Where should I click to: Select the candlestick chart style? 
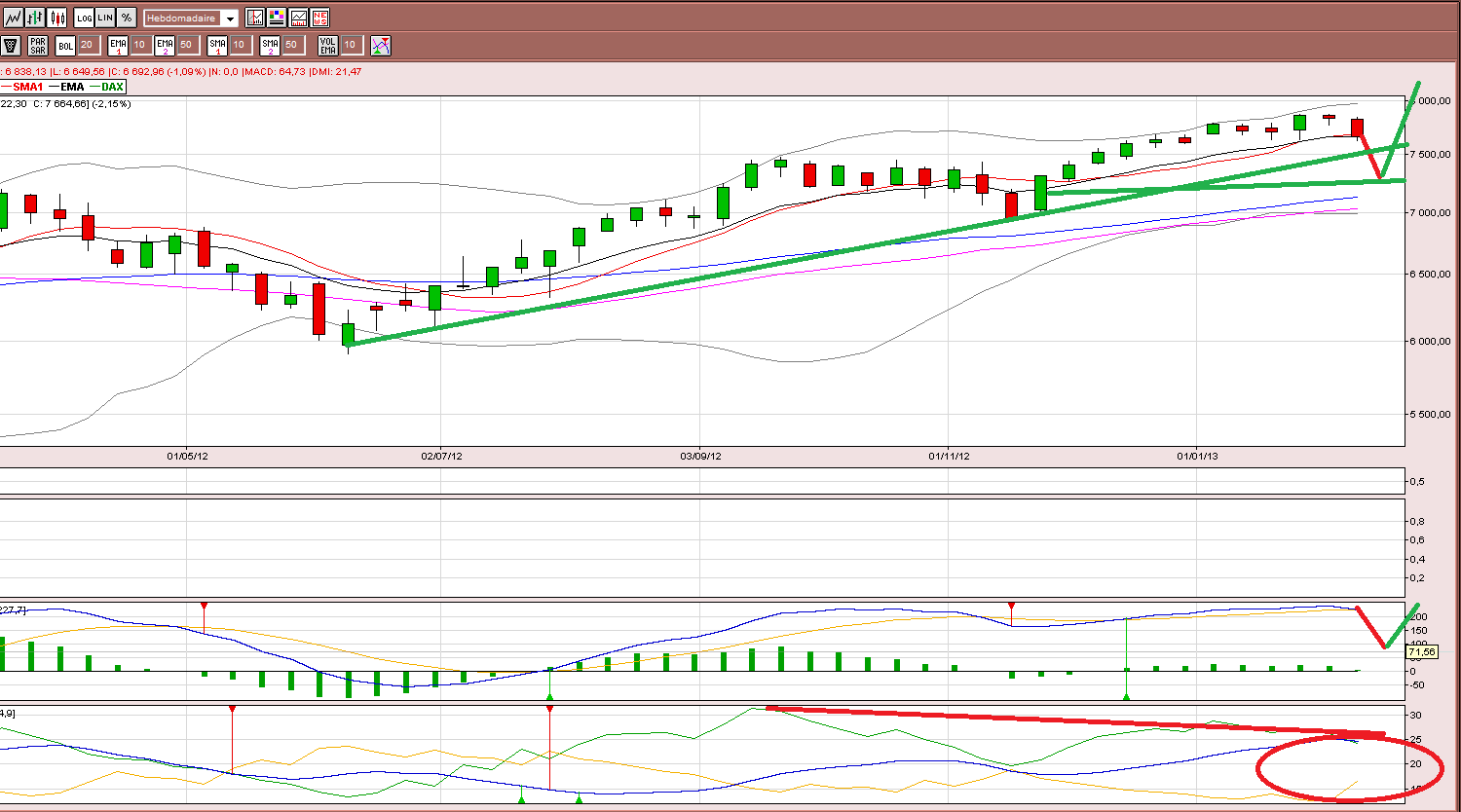(x=56, y=18)
